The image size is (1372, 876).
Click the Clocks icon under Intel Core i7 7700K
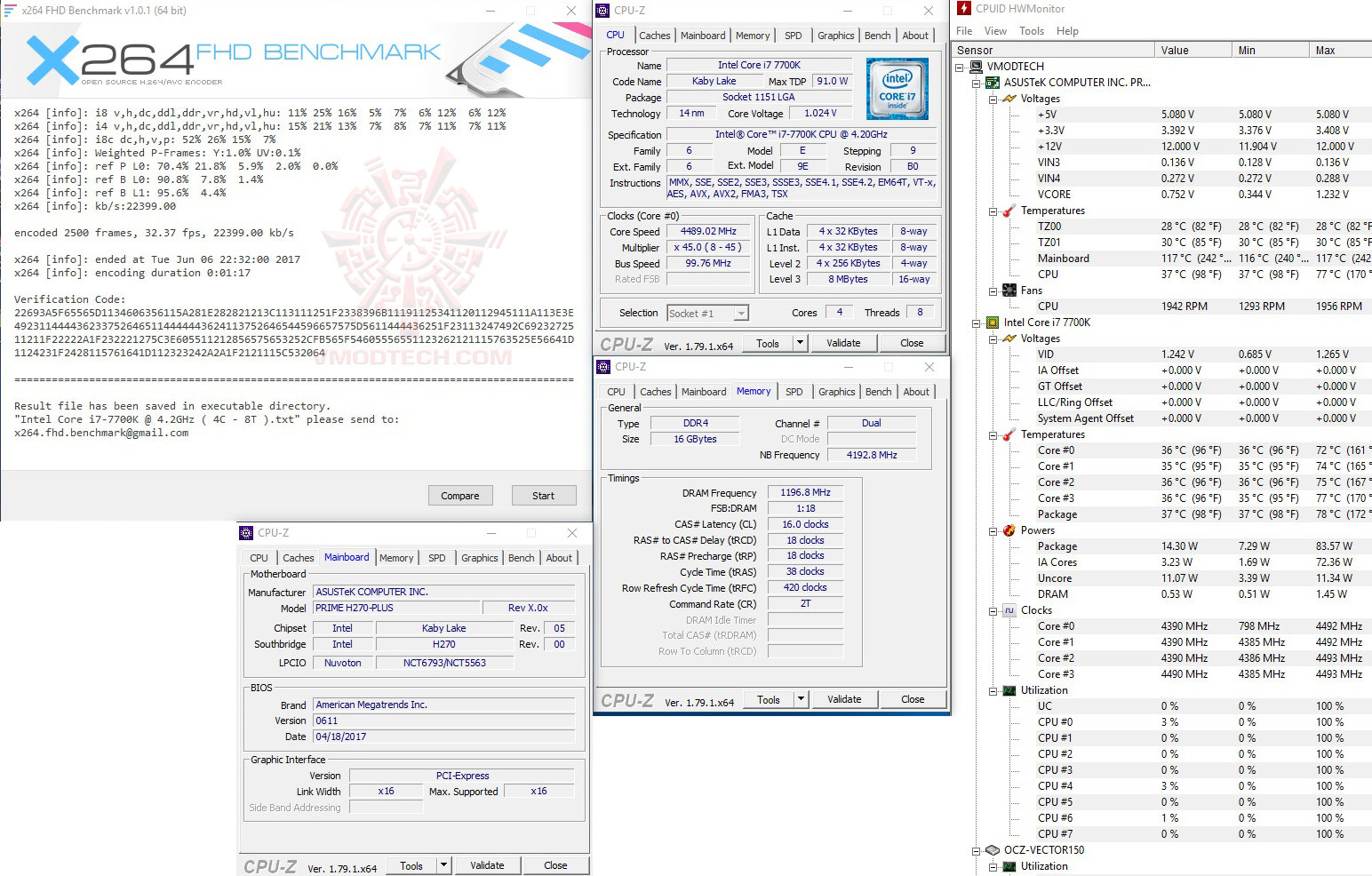(x=1008, y=610)
